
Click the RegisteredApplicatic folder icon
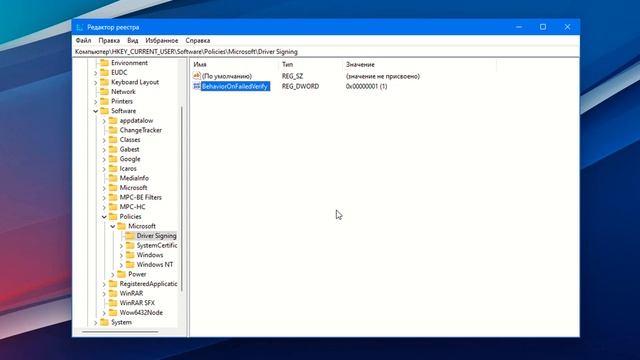pyautogui.click(x=113, y=283)
